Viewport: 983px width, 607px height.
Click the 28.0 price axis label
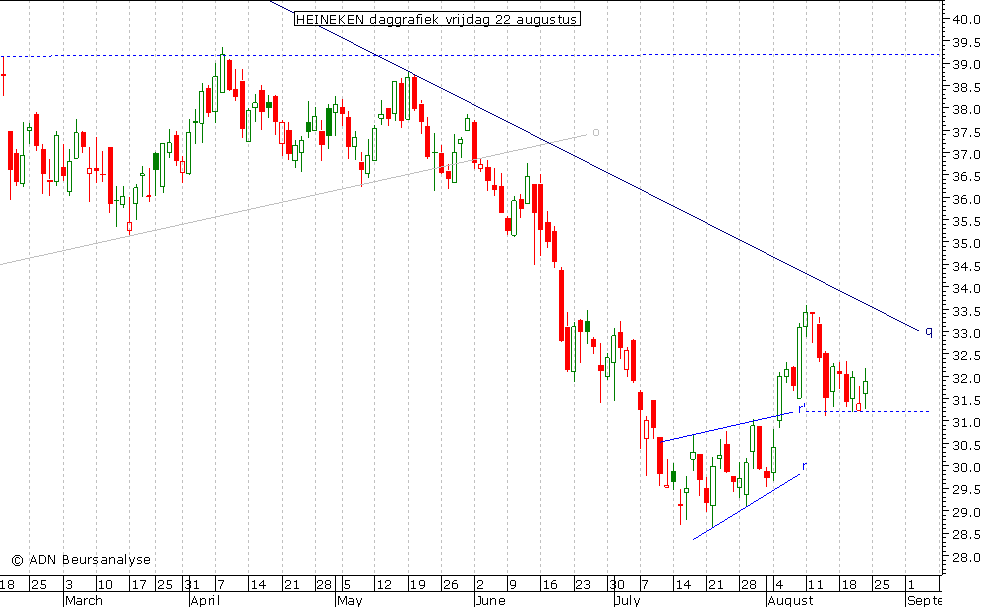coord(966,557)
